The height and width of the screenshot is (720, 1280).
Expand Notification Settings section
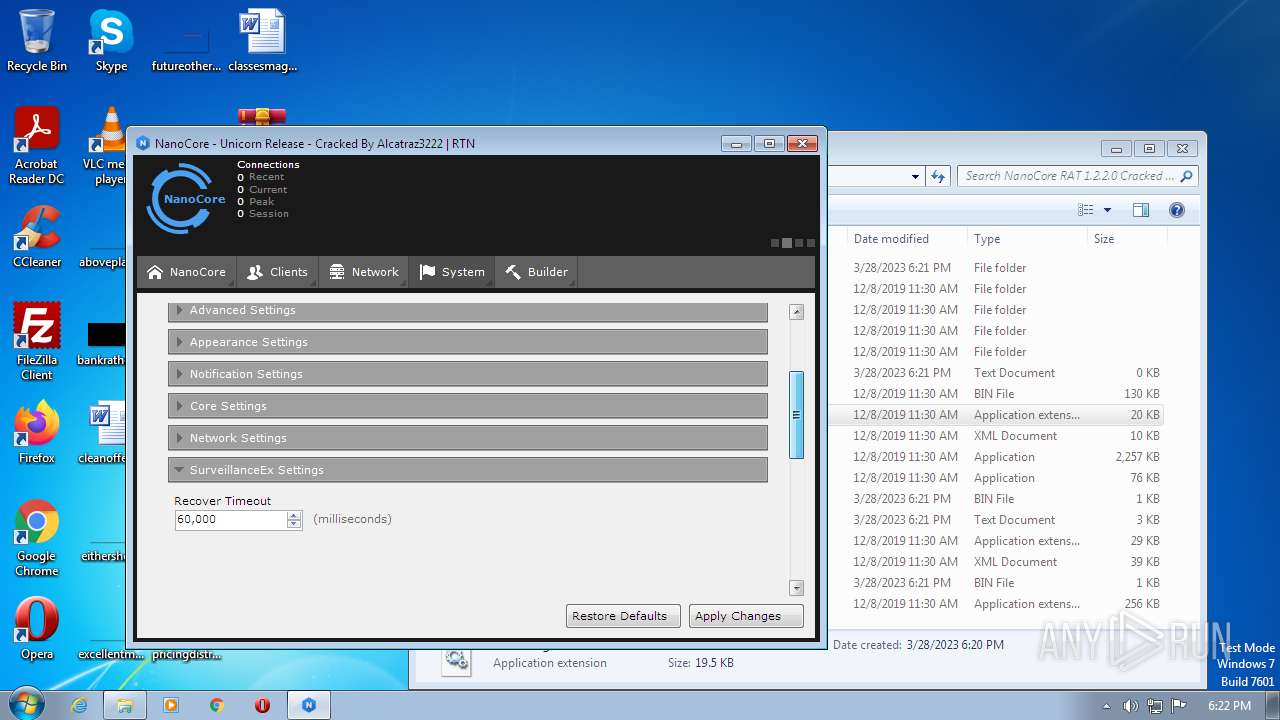click(x=468, y=374)
